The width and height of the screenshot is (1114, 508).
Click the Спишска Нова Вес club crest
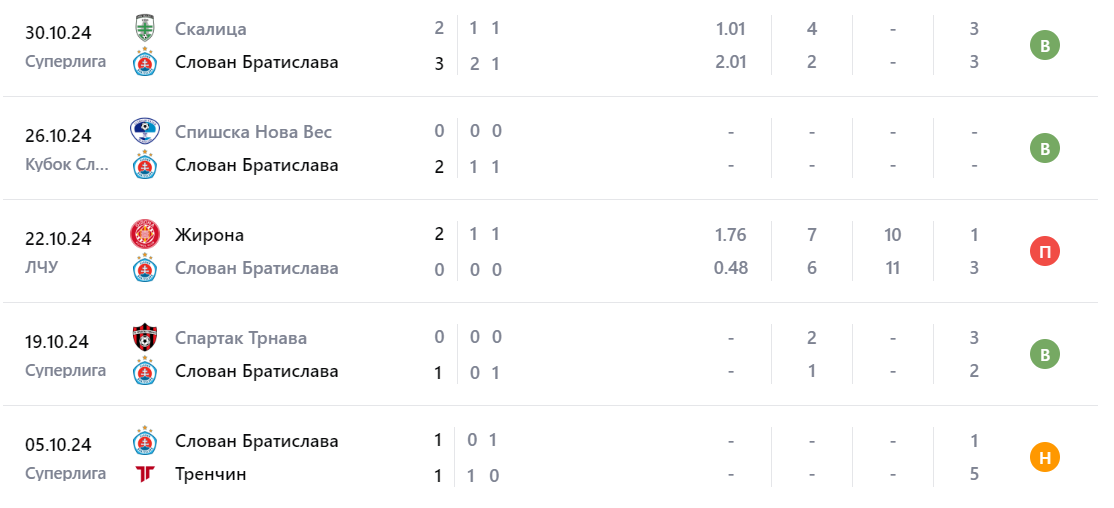pyautogui.click(x=145, y=132)
